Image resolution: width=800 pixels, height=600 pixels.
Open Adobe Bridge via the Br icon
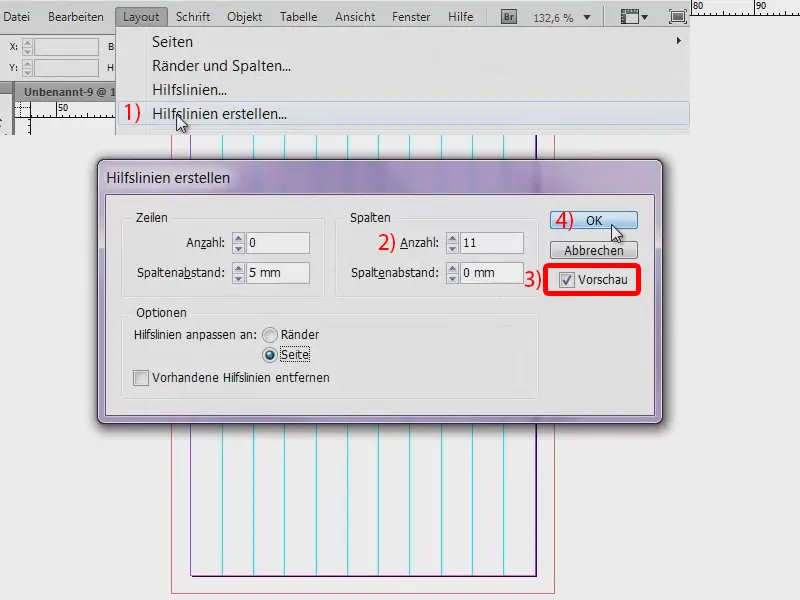tap(509, 17)
